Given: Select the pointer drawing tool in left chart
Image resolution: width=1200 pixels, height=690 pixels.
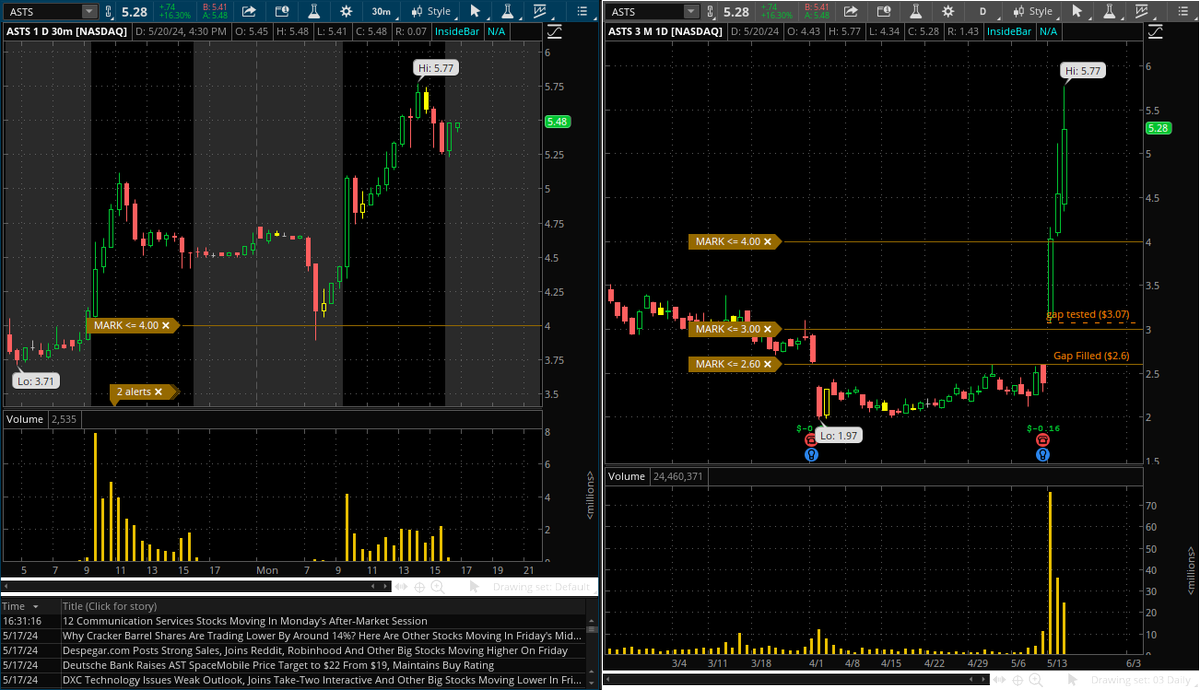Looking at the screenshot, I should coord(476,11).
